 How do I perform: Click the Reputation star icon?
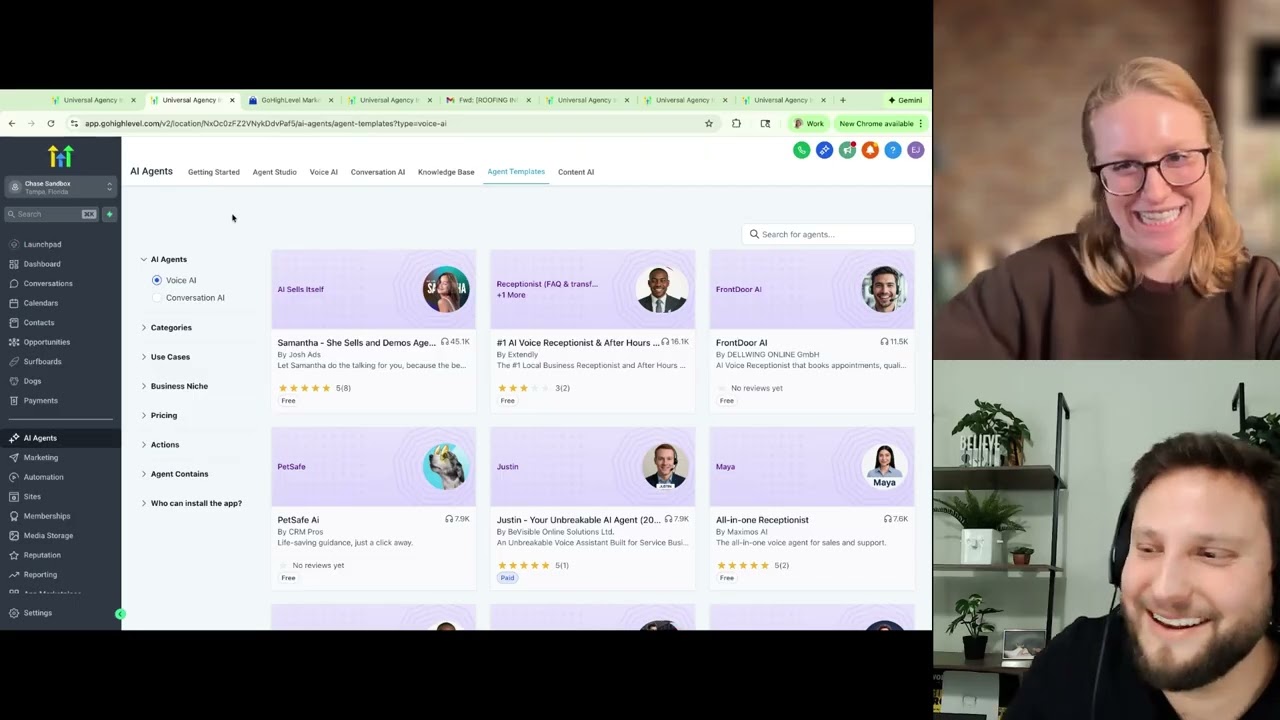click(14, 555)
